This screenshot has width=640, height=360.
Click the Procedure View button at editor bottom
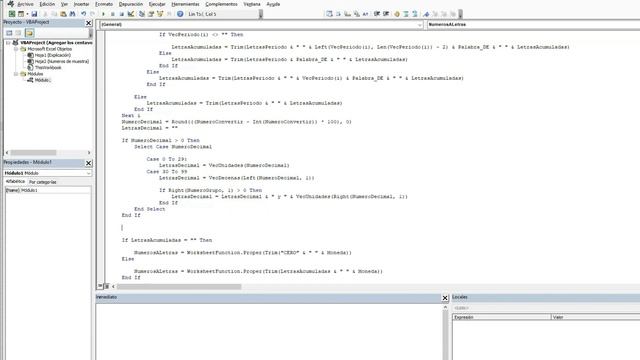(100, 287)
